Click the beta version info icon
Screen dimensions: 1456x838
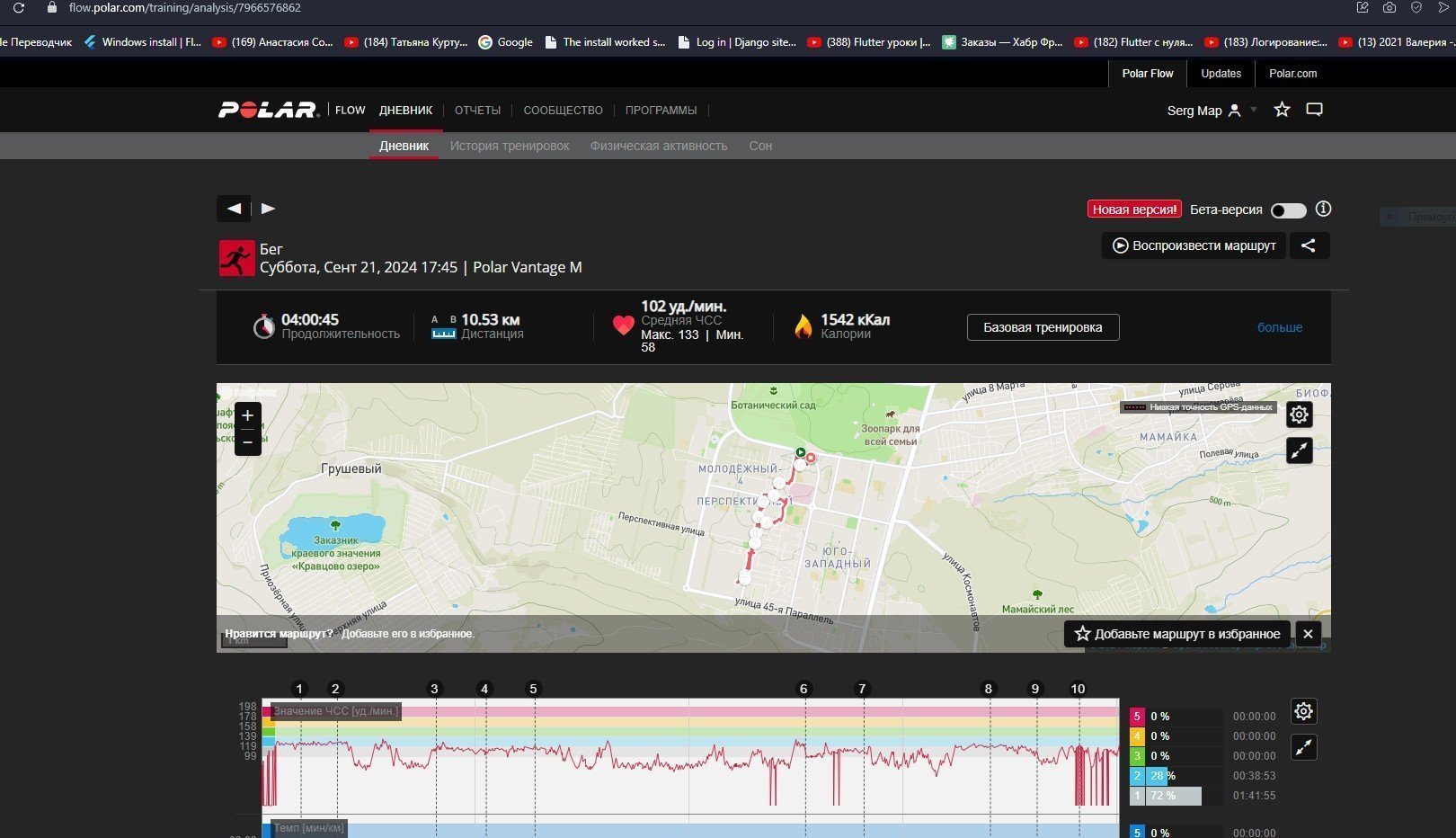pos(1323,209)
